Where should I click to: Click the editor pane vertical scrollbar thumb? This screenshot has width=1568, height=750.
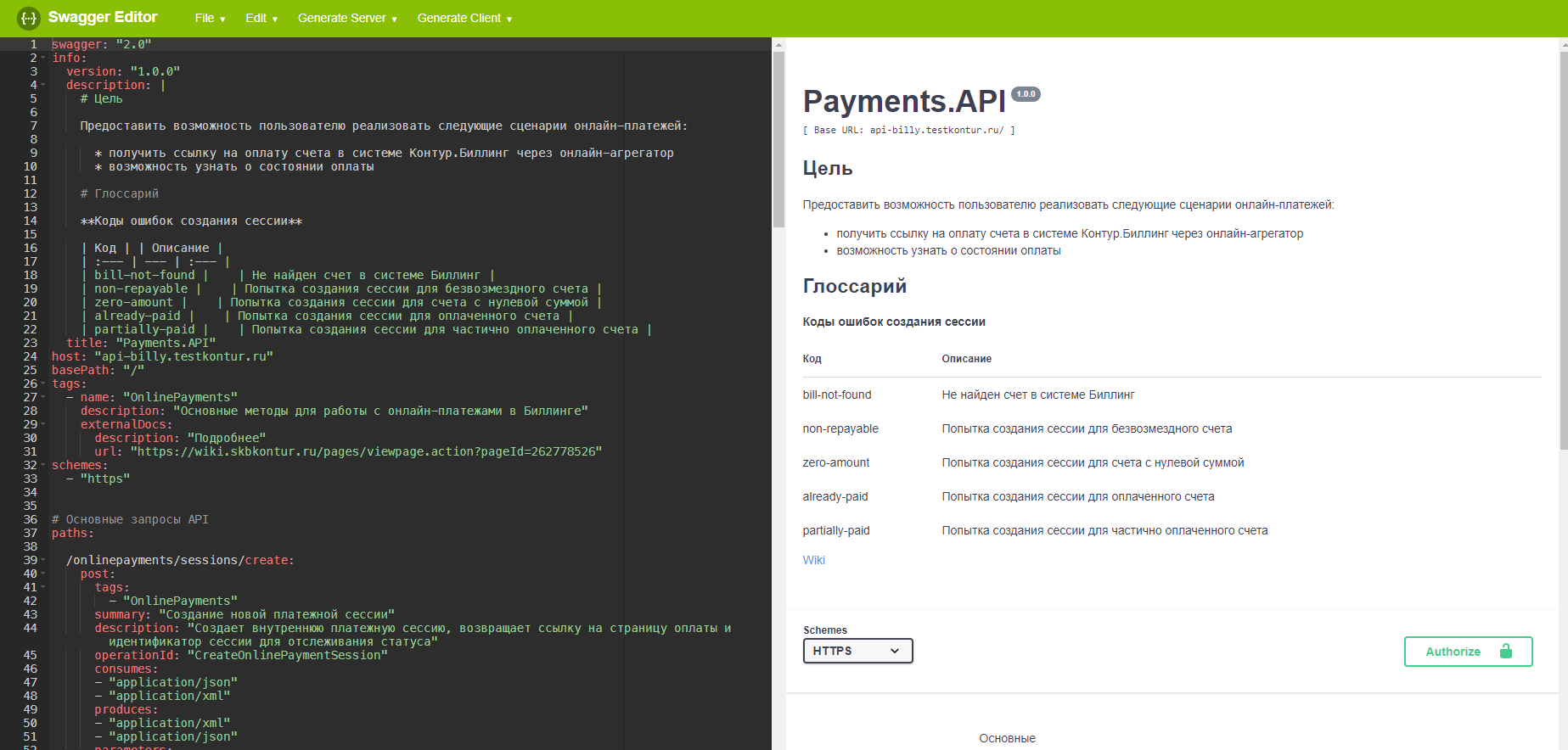pyautogui.click(x=778, y=140)
